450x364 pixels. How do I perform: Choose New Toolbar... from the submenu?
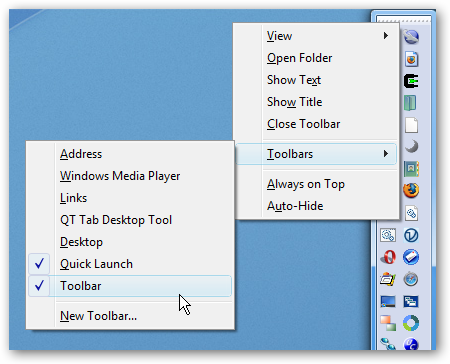130,316
